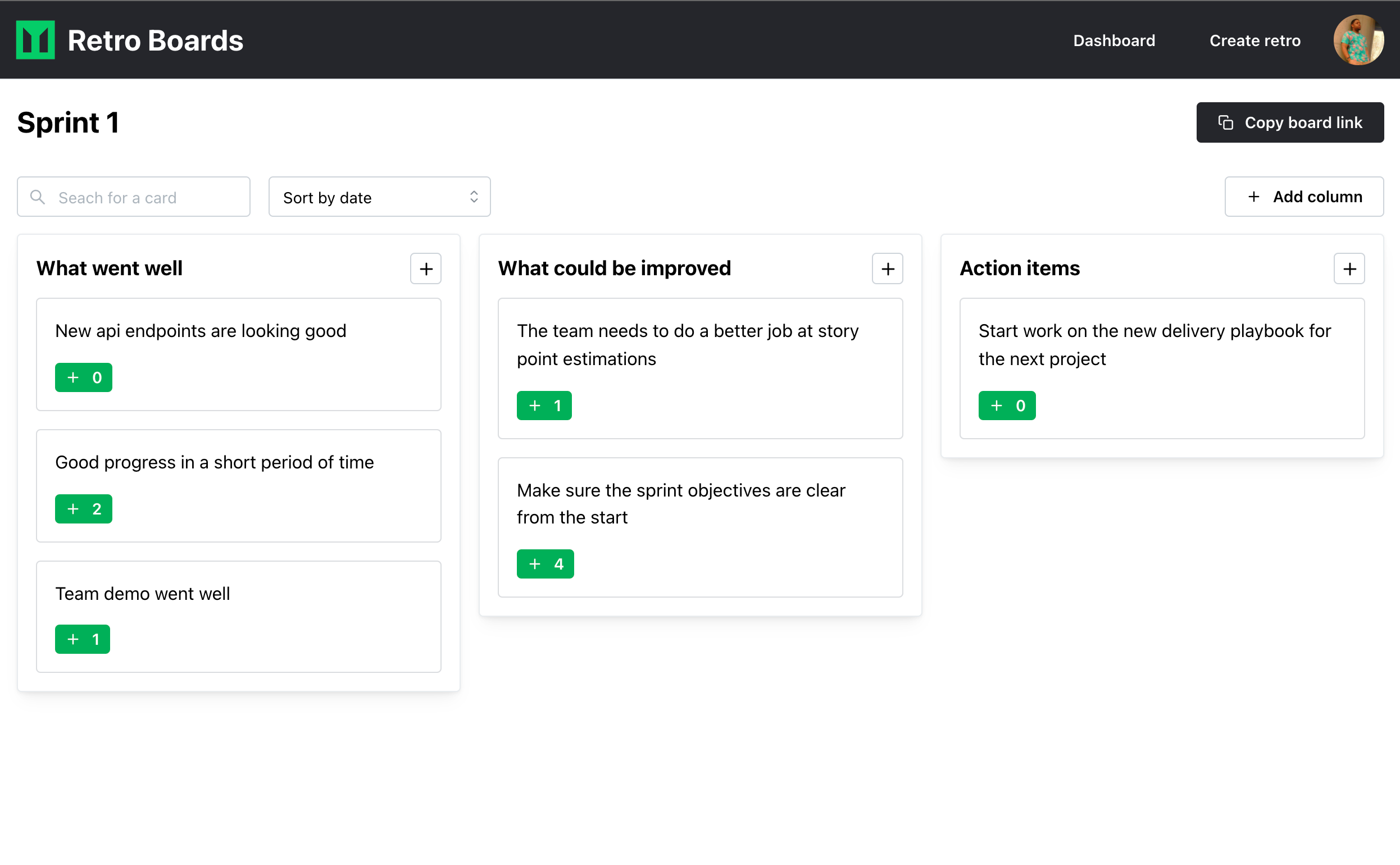Upvote the story point estimations card
The image size is (1400, 865).
(x=543, y=406)
